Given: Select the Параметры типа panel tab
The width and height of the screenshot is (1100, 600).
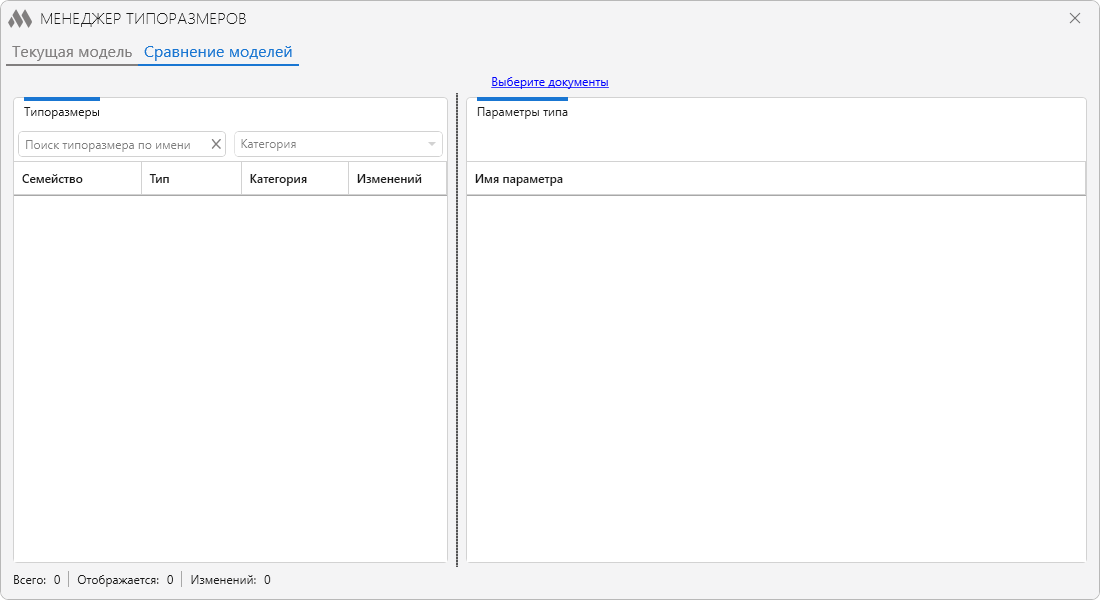Looking at the screenshot, I should (x=522, y=112).
